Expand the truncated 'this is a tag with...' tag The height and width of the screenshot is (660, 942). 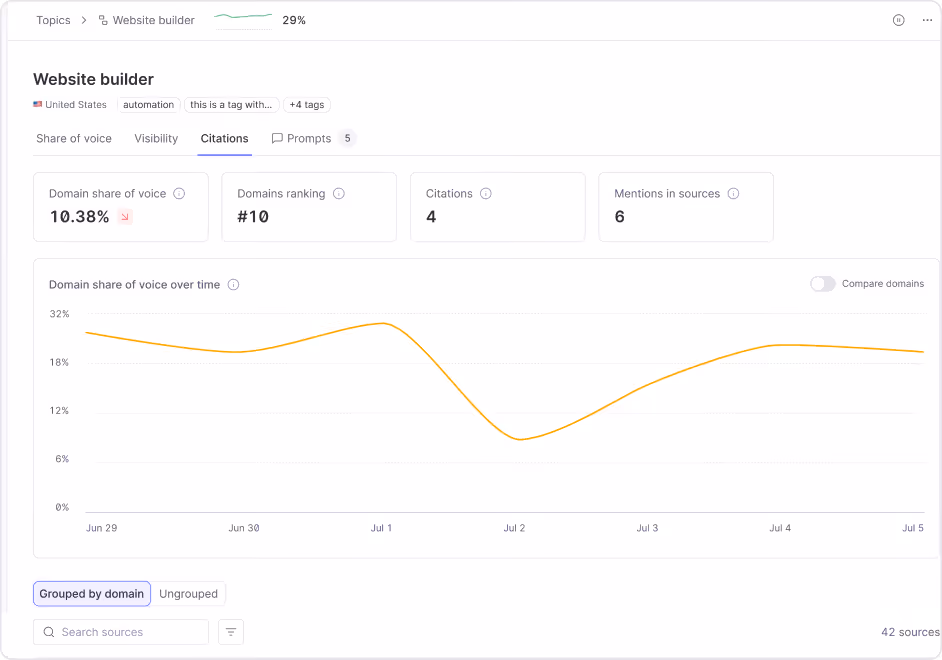tap(231, 104)
